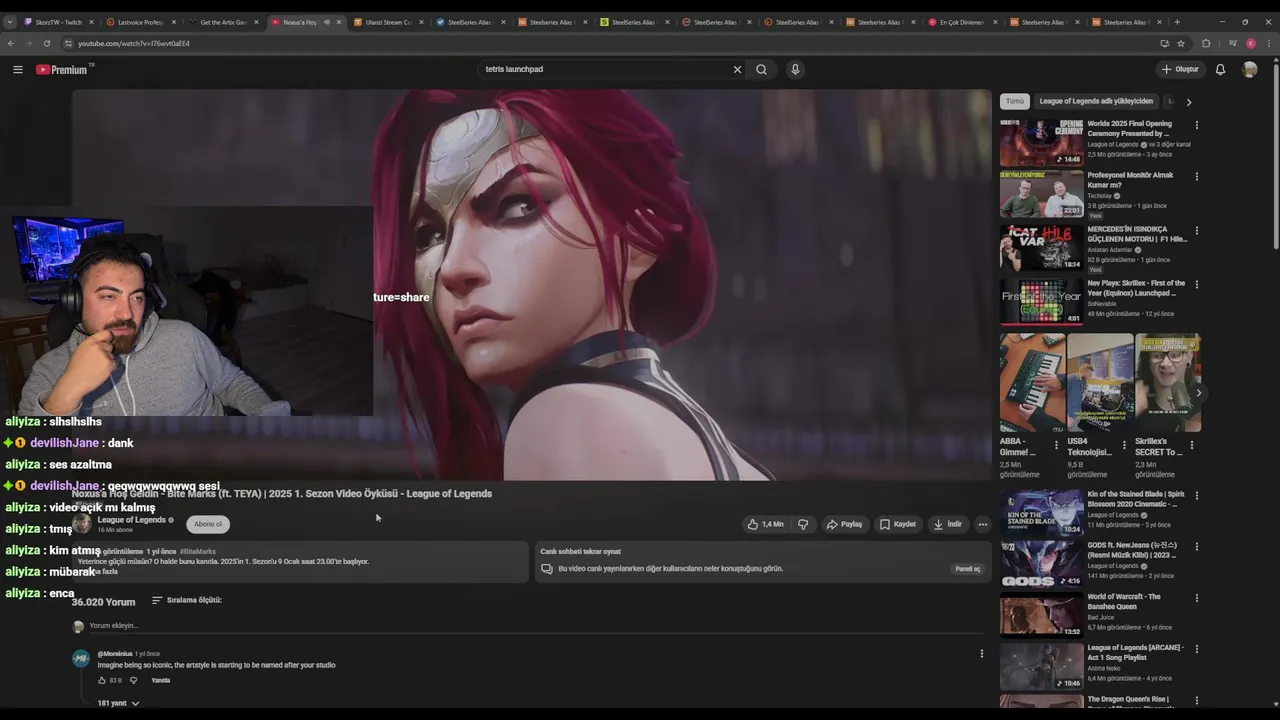The width and height of the screenshot is (1280, 720).
Task: Bookmark this page with the star icon
Action: pos(1181,43)
